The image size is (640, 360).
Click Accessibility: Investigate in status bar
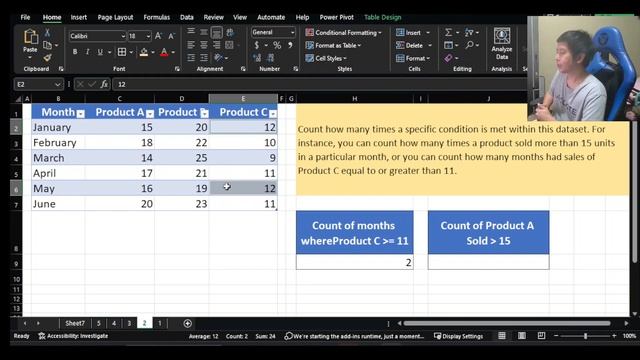pyautogui.click(x=73, y=336)
